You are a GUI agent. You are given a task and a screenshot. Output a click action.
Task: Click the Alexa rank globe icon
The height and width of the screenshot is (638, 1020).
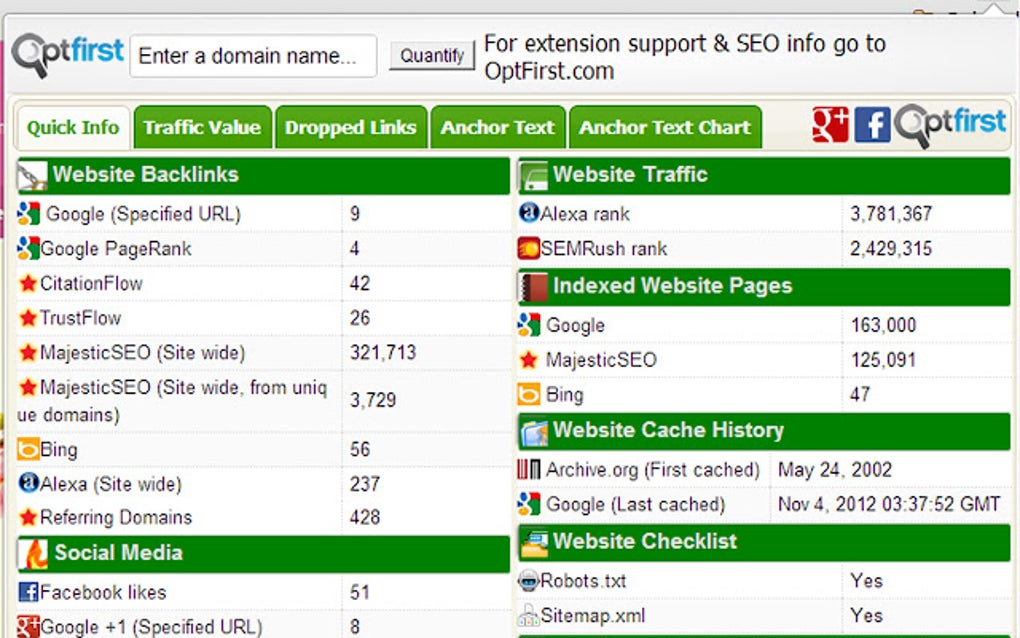pos(527,214)
